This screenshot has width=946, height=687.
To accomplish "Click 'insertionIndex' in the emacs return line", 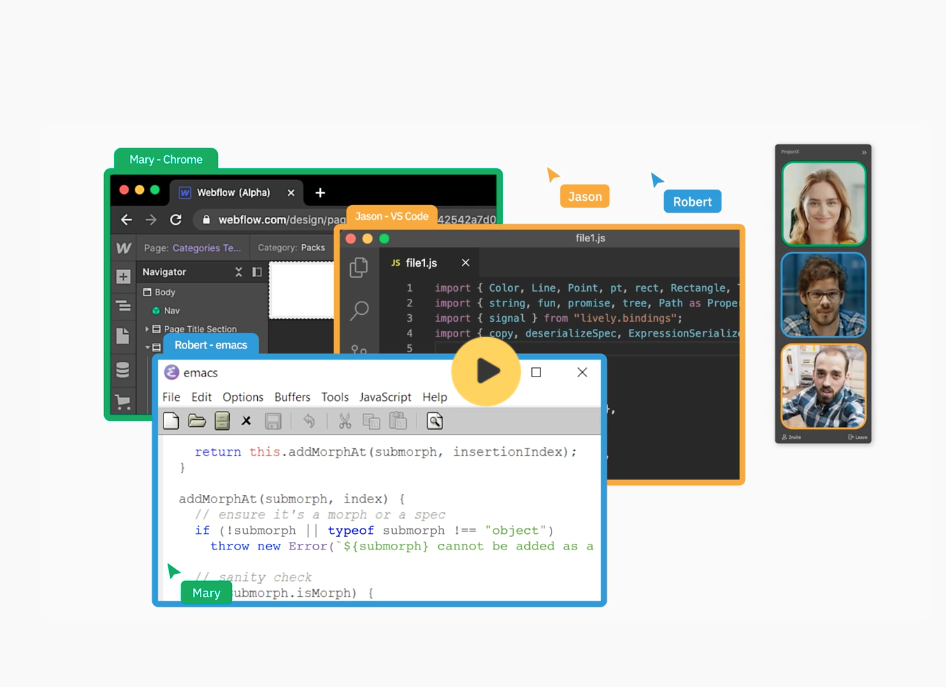I will click(508, 452).
